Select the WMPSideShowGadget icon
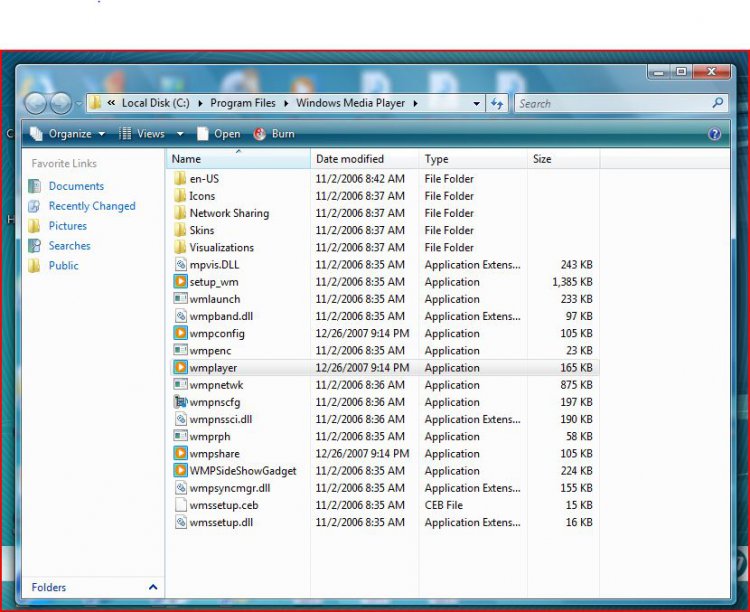 (180, 470)
